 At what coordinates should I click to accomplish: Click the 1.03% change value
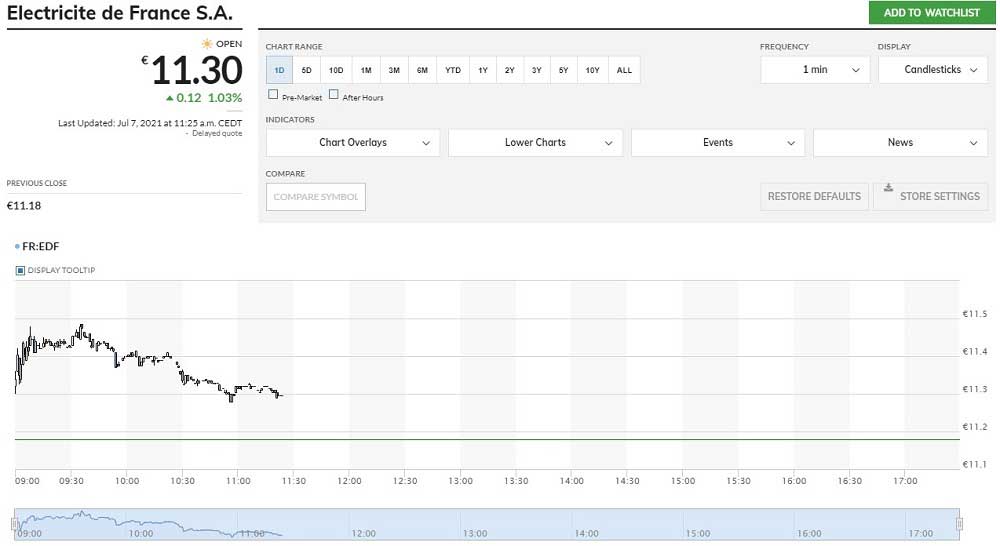pos(225,98)
